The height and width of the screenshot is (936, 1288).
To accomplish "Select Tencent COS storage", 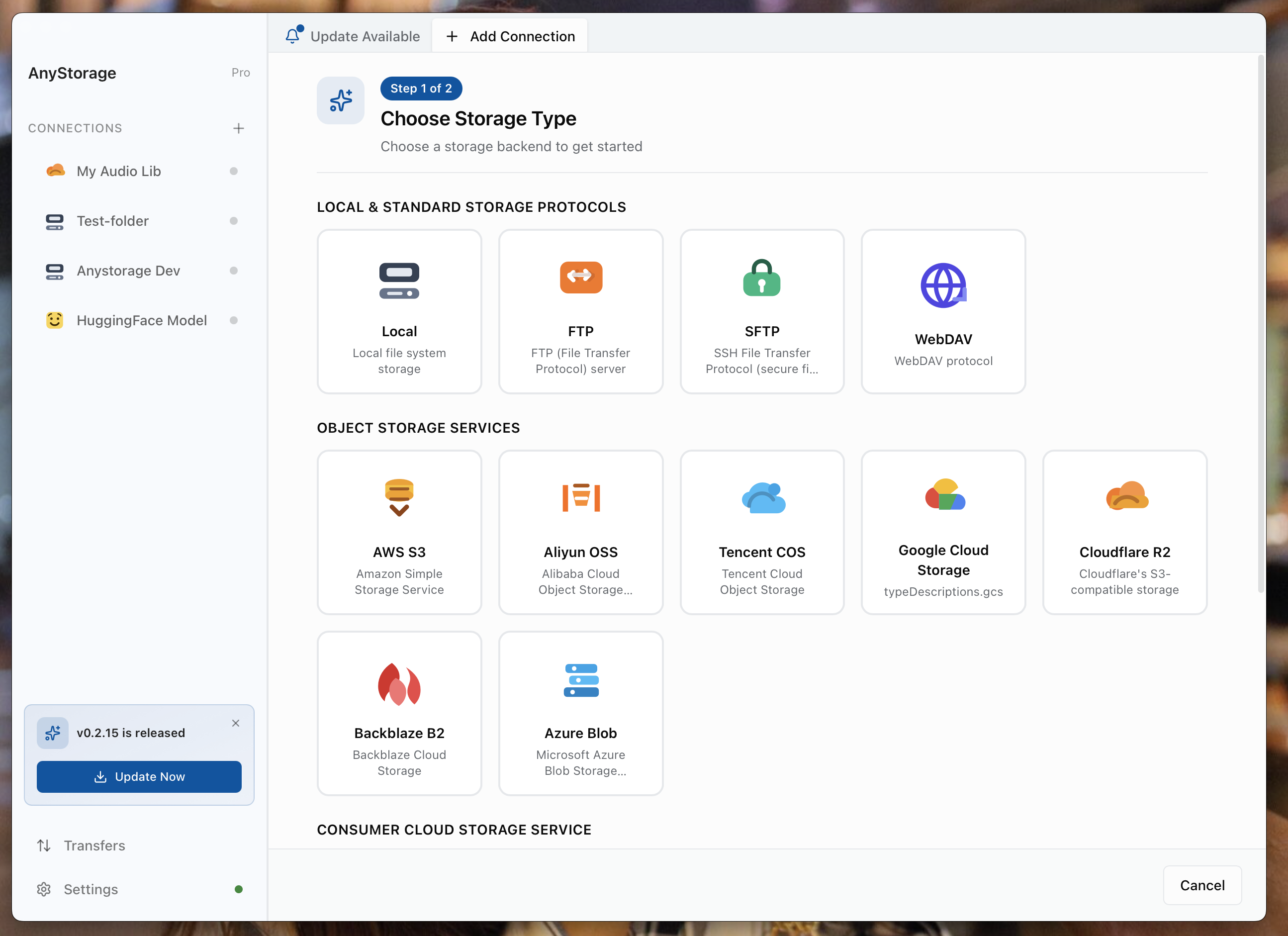I will 761,532.
